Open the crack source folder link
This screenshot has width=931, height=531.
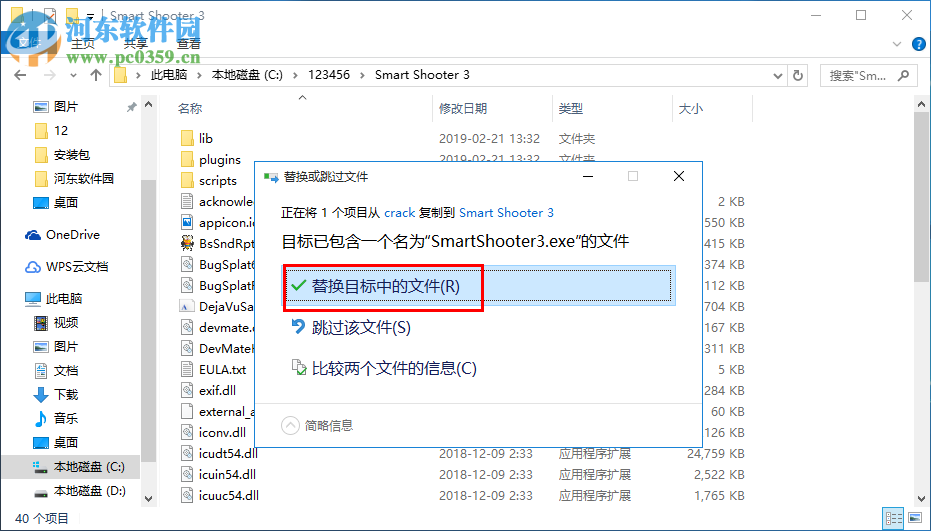pos(400,213)
